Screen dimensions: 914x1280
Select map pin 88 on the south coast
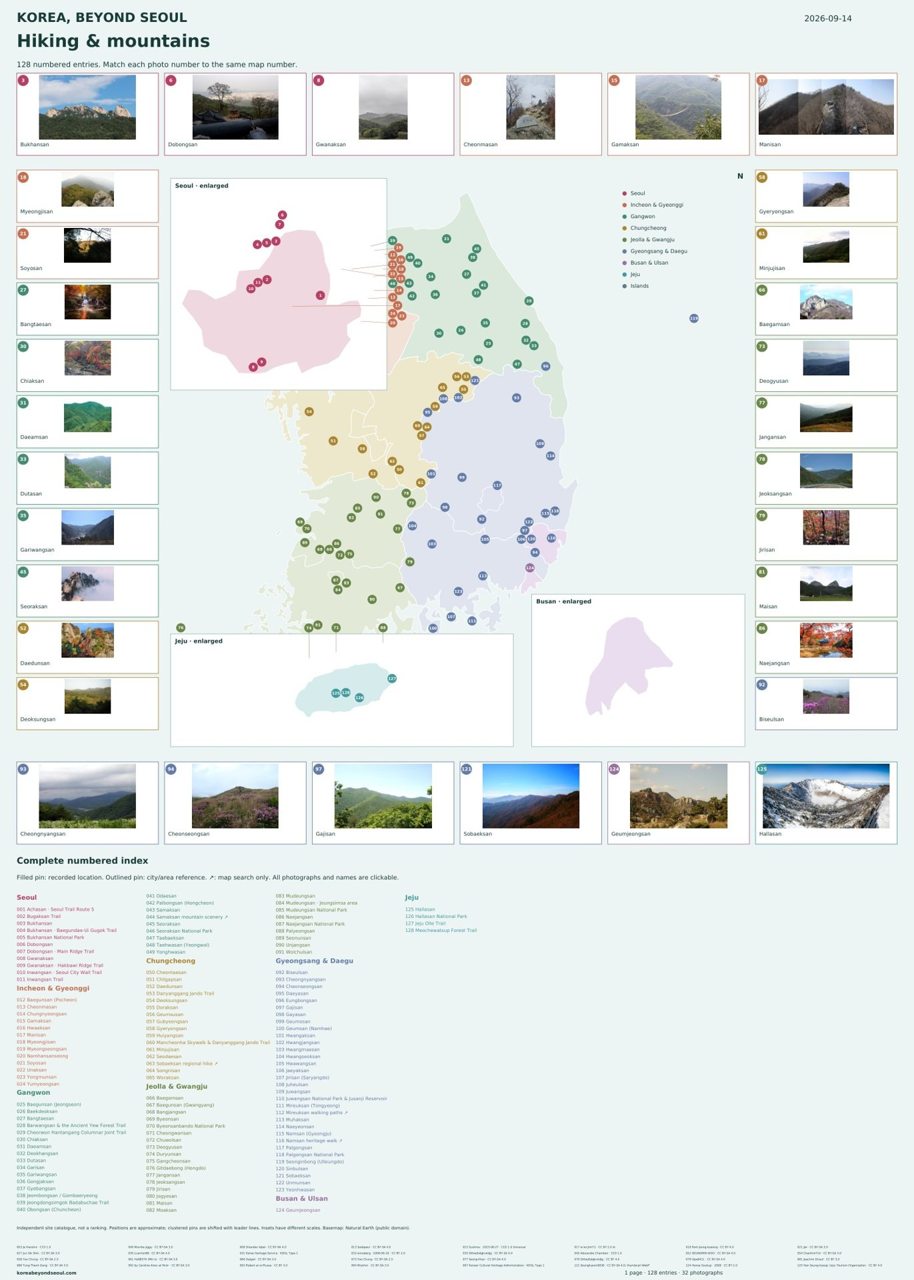[x=383, y=627]
